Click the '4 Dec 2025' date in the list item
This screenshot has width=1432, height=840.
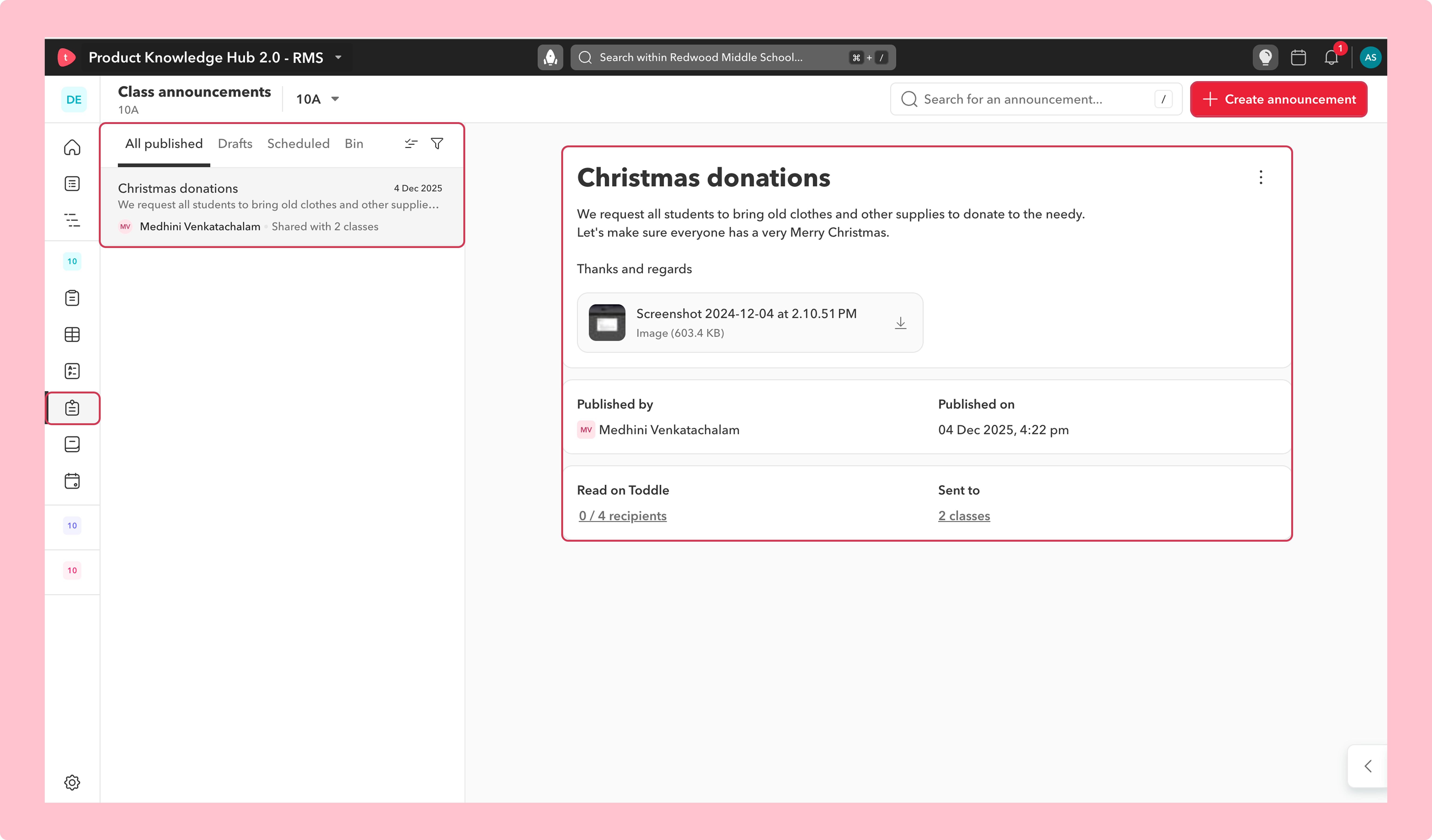pos(418,188)
